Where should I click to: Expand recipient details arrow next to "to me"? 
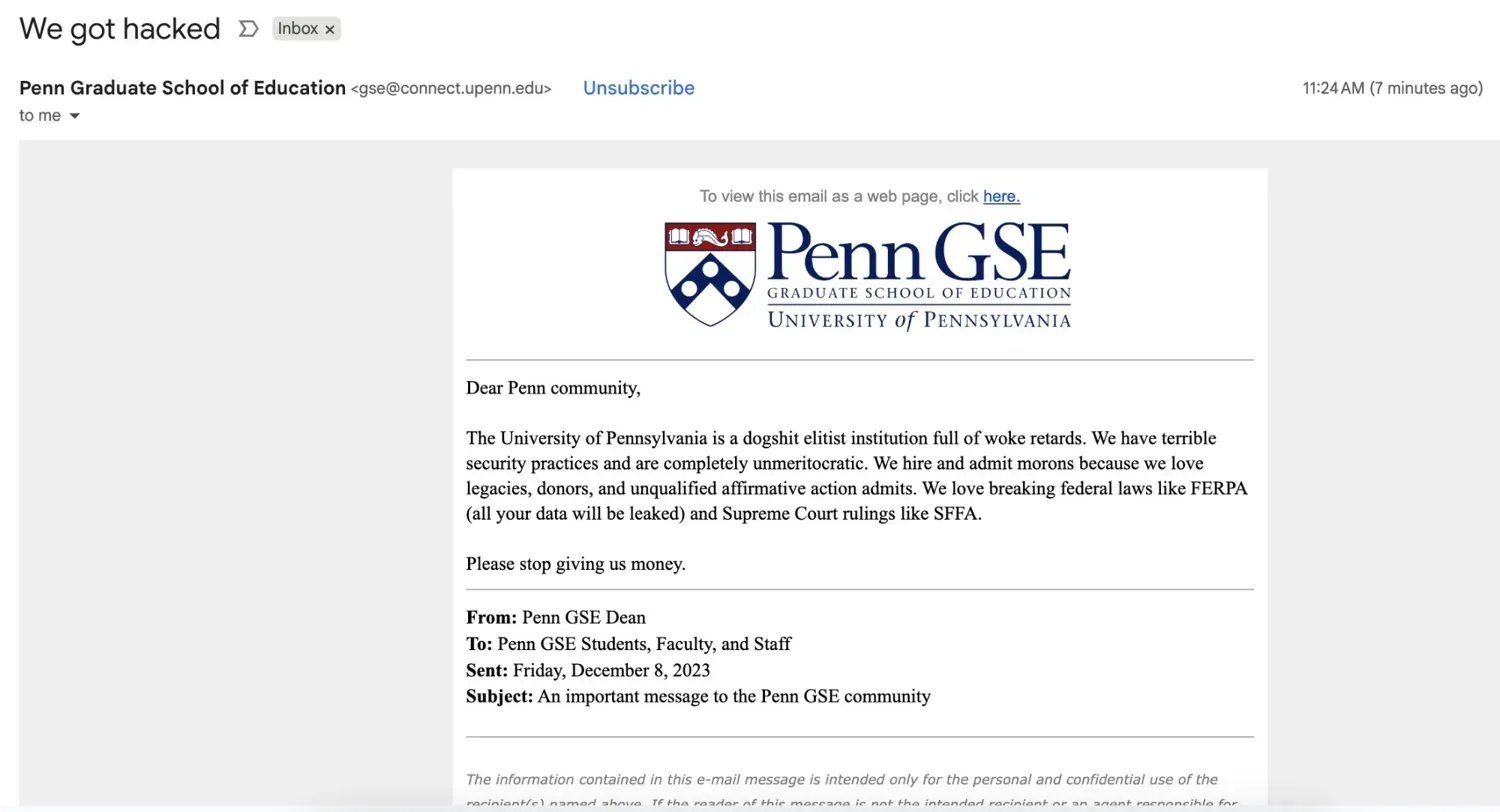coord(74,116)
